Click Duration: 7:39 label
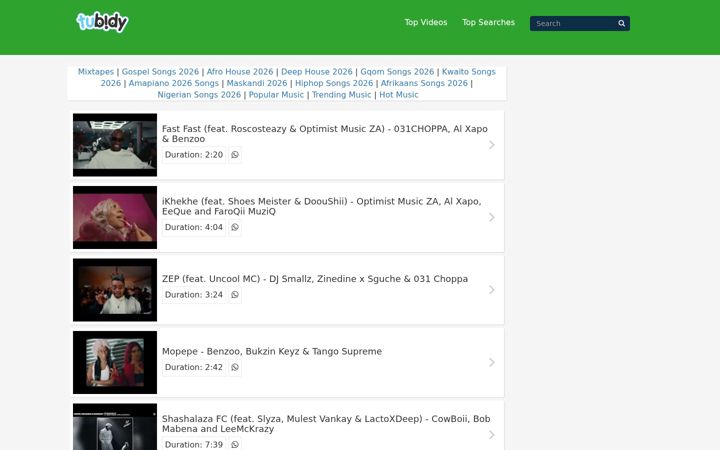 click(x=194, y=444)
